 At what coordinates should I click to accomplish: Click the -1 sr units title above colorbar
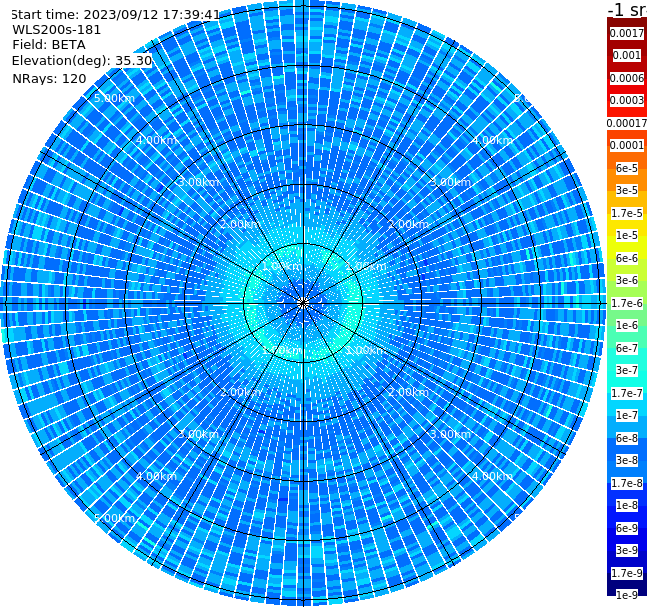(627, 9)
